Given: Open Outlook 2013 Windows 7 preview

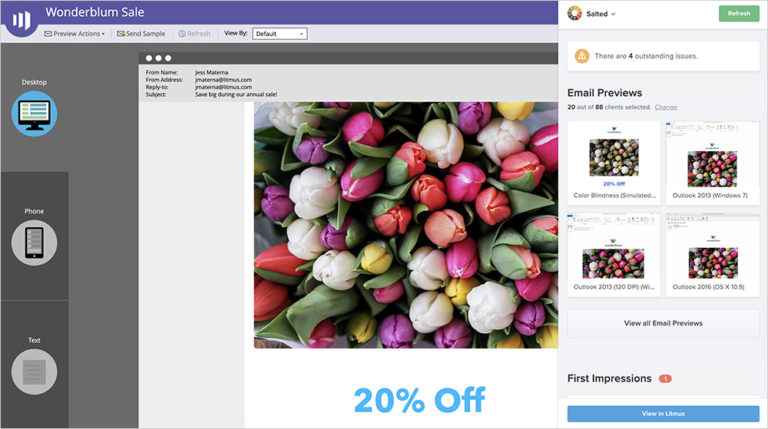Looking at the screenshot, I should pyautogui.click(x=713, y=163).
